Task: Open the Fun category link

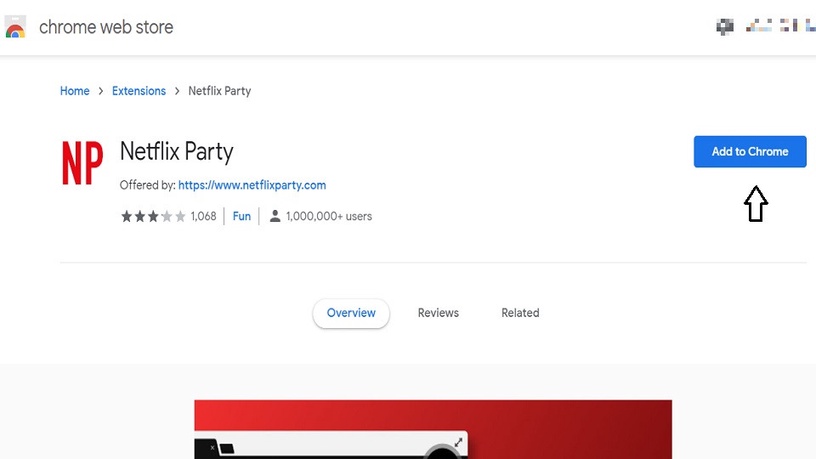Action: (241, 216)
